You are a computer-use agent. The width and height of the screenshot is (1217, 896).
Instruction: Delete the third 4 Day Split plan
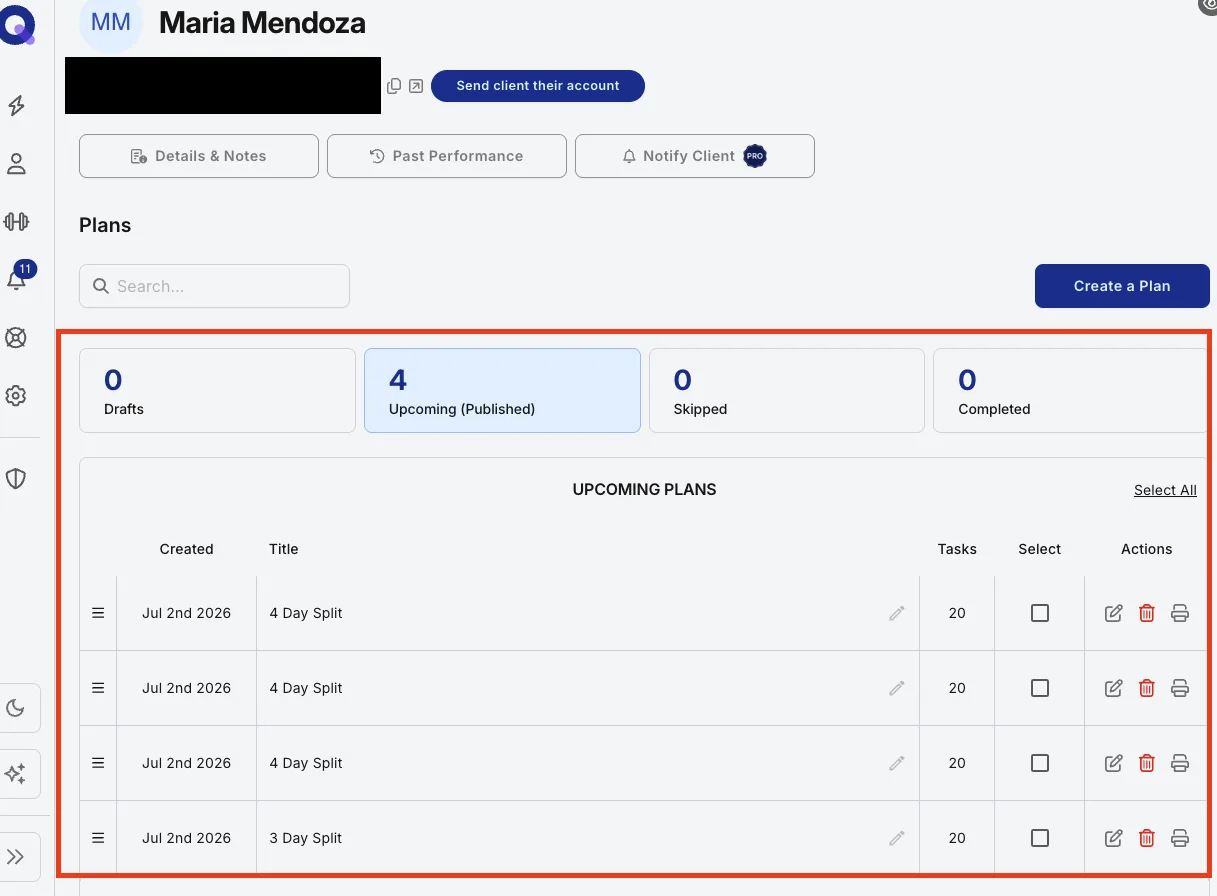click(1147, 763)
